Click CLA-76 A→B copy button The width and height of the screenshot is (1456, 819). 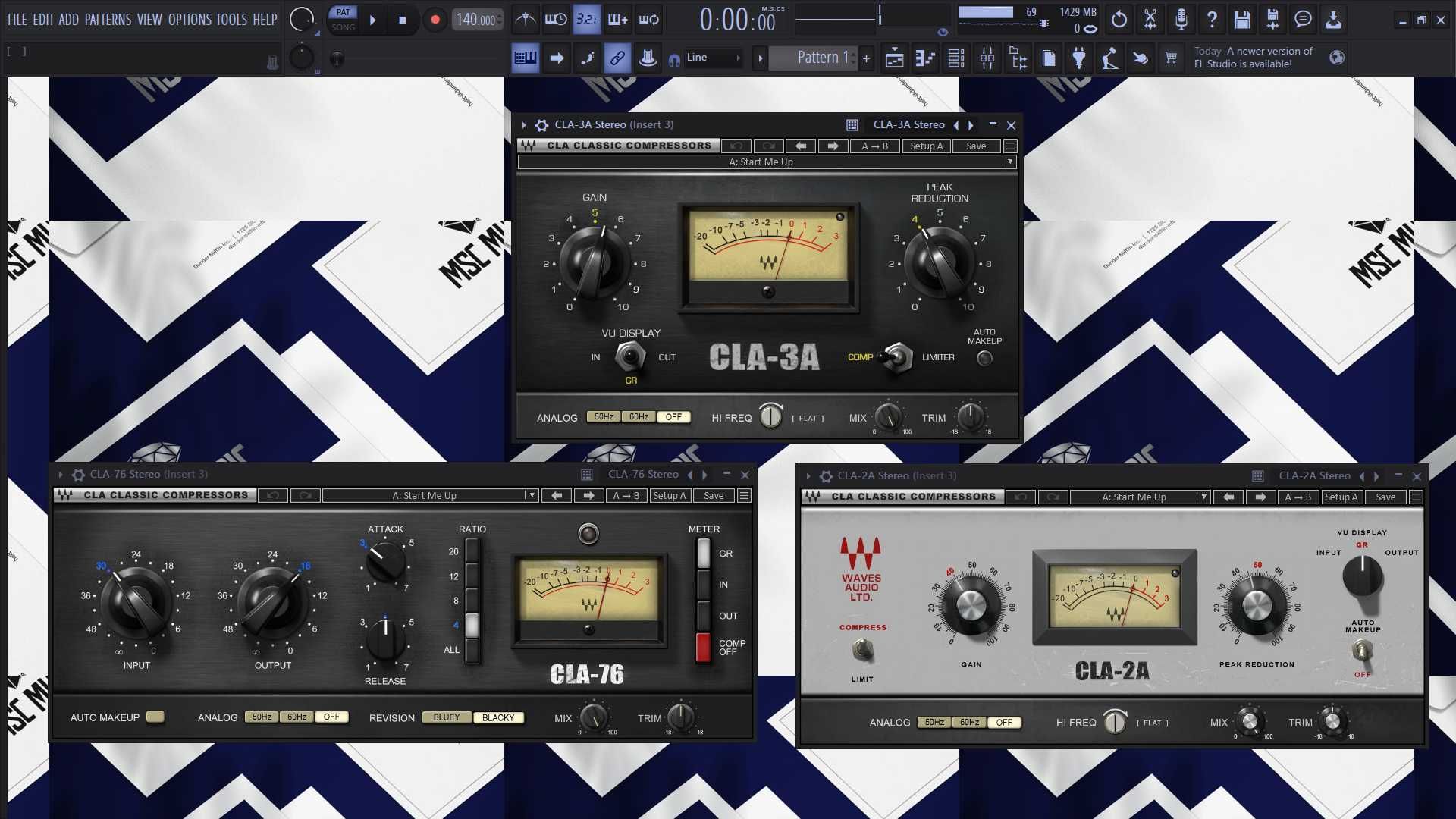626,496
